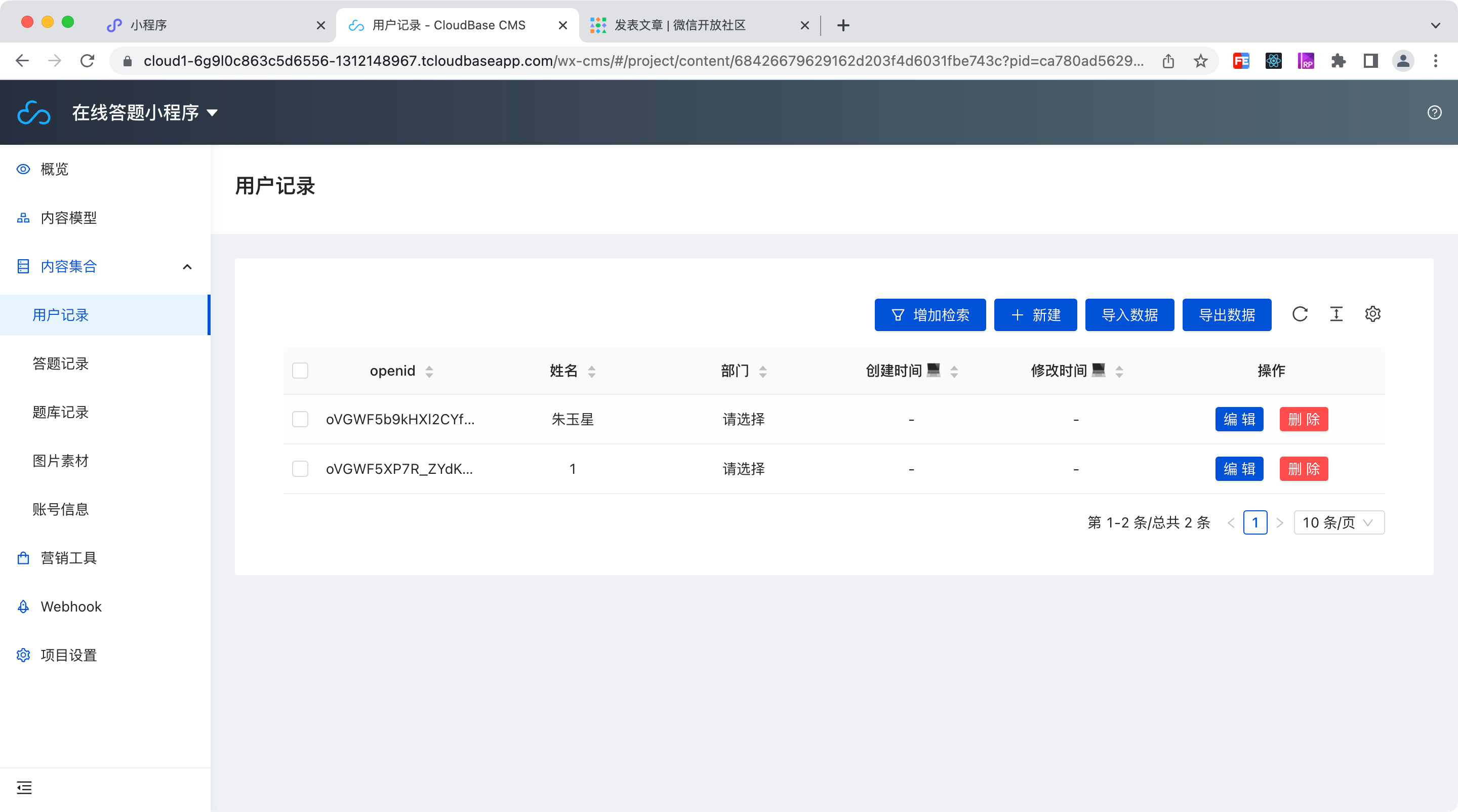Toggle the select-all header checkbox
The width and height of the screenshot is (1458, 812).
pyautogui.click(x=300, y=371)
